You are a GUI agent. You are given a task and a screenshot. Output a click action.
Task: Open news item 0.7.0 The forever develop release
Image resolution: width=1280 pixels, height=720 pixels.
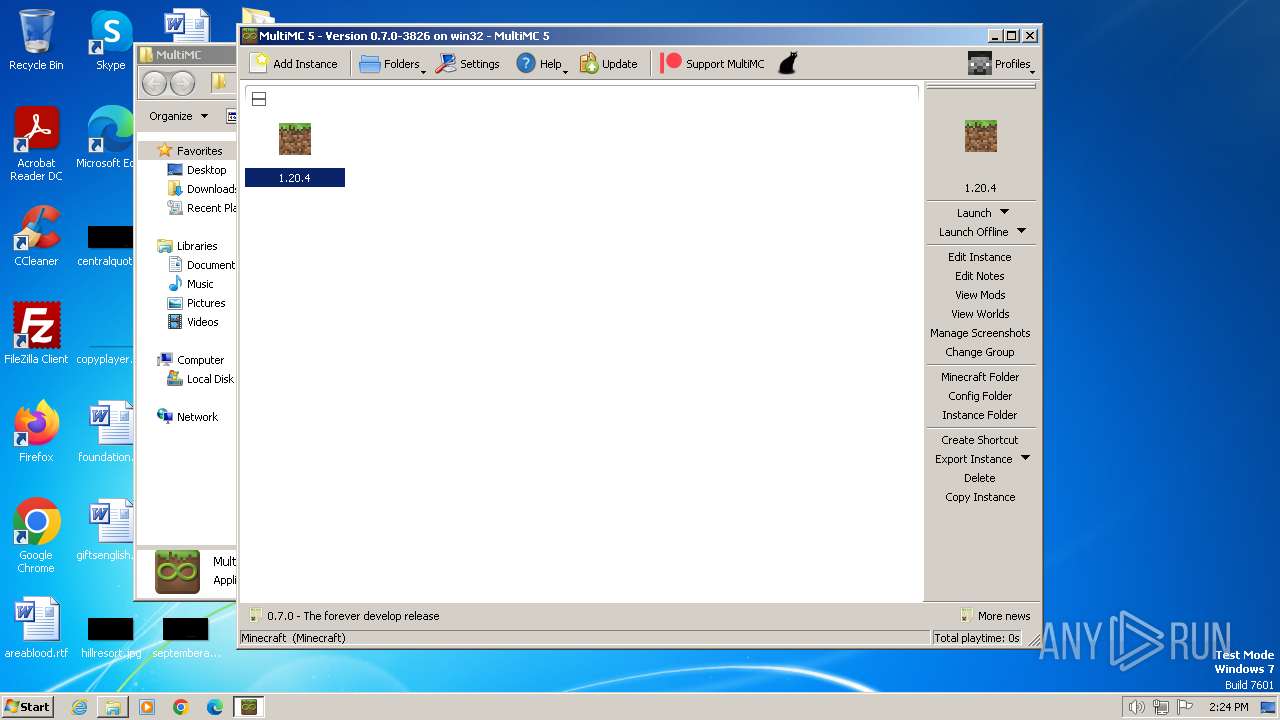[344, 616]
